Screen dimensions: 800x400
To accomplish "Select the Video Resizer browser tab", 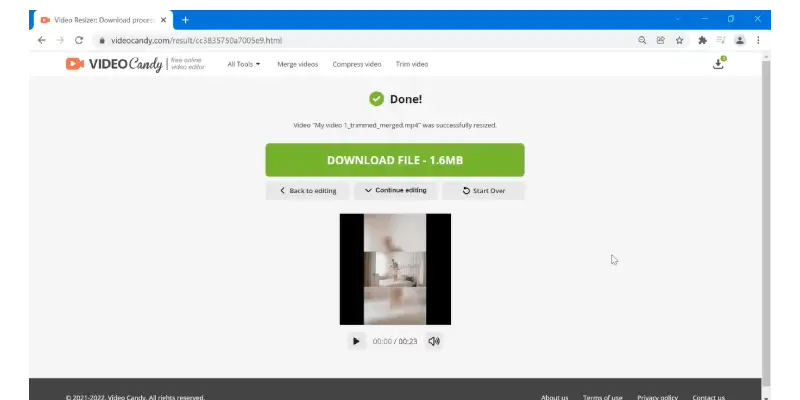I will point(104,20).
